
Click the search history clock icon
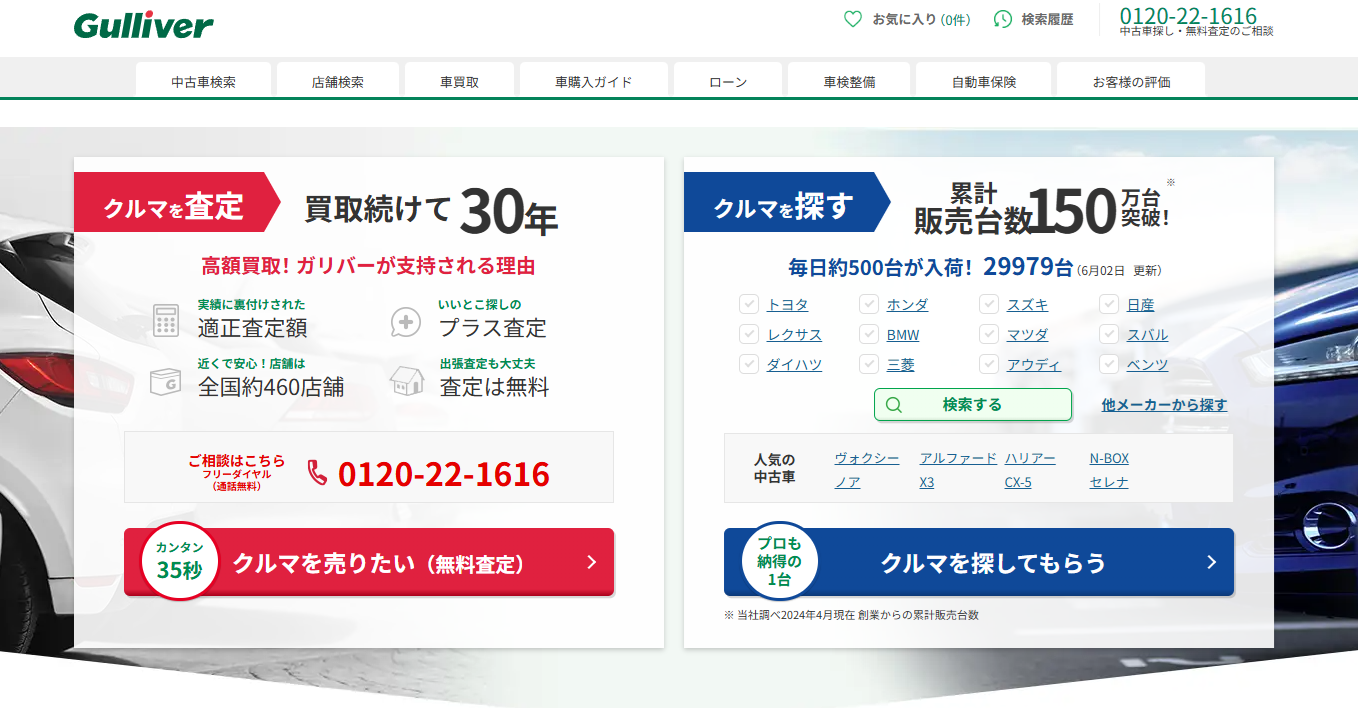tap(1002, 19)
